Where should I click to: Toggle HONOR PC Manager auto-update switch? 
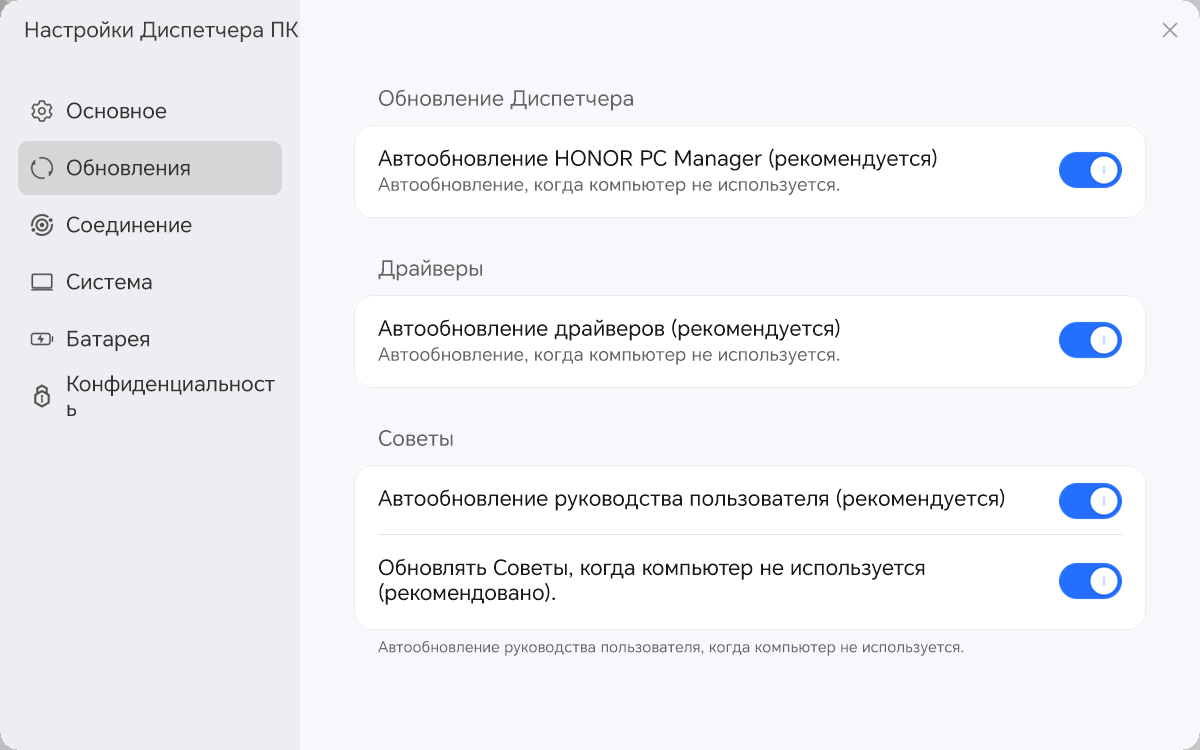1090,170
